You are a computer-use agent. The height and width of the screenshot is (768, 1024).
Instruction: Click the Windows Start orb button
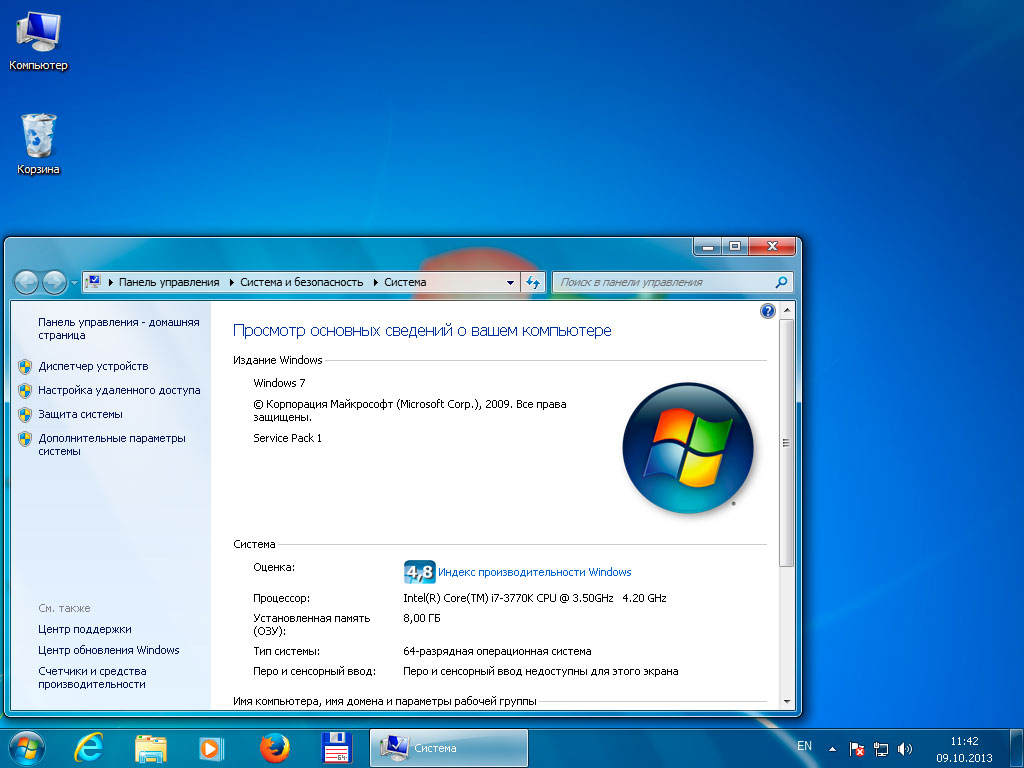click(x=26, y=748)
